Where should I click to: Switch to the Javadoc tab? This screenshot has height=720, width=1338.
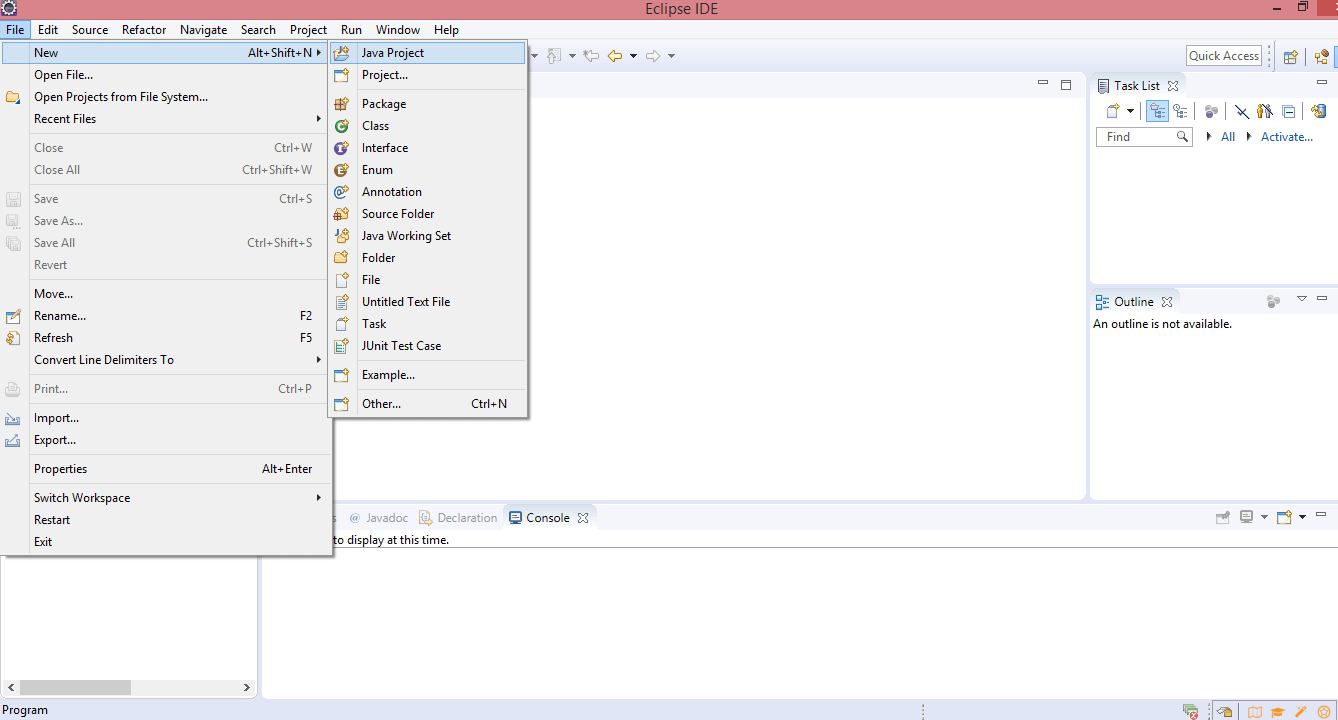378,518
